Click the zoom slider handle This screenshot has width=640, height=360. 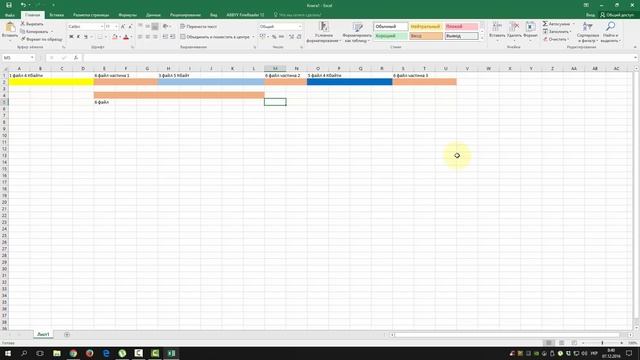(602, 343)
